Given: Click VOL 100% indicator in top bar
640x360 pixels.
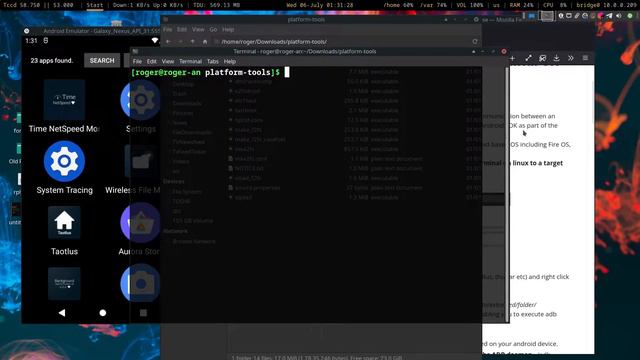Looking at the screenshot, I should [x=470, y=5].
